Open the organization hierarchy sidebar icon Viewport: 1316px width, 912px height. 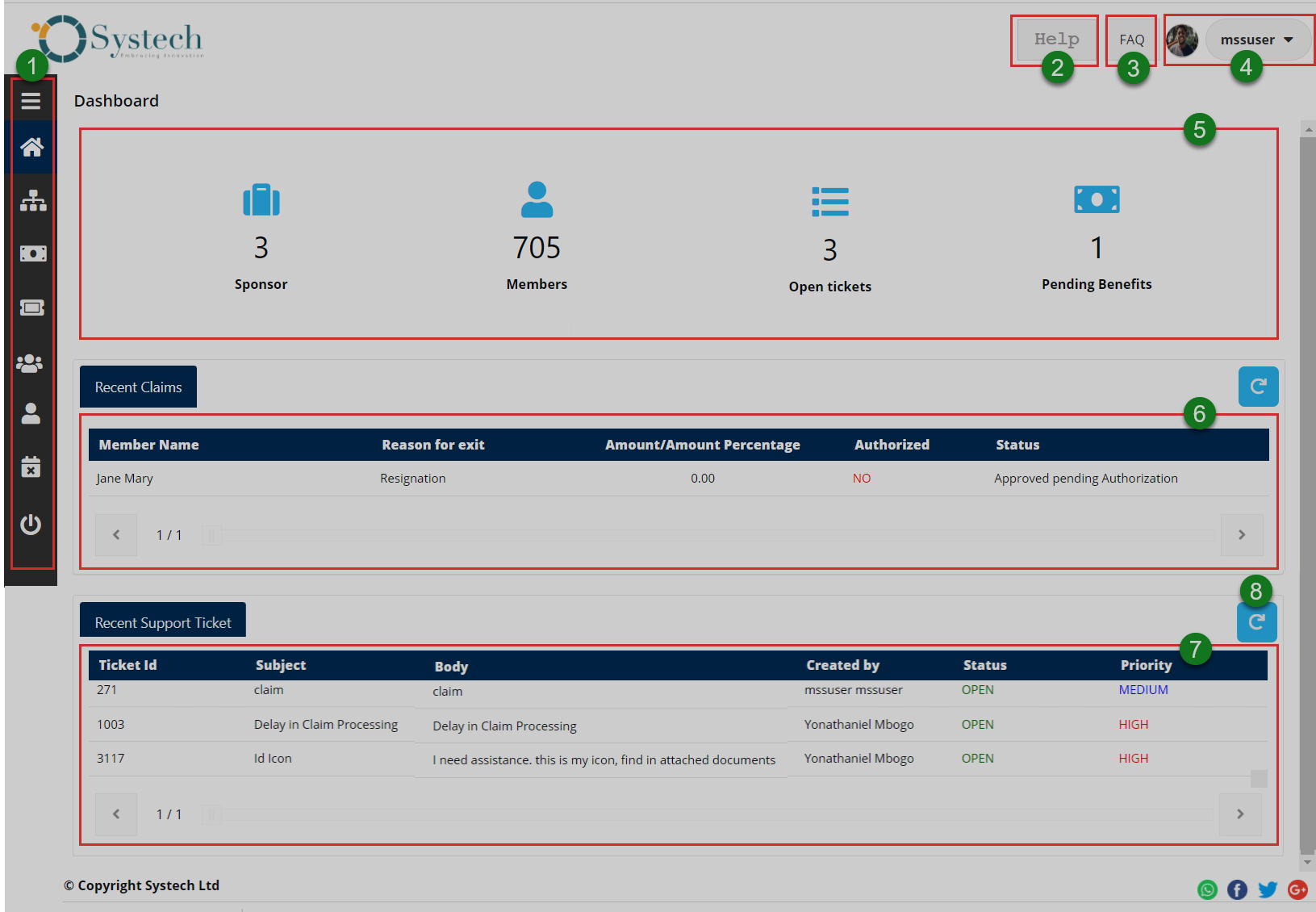(32, 200)
